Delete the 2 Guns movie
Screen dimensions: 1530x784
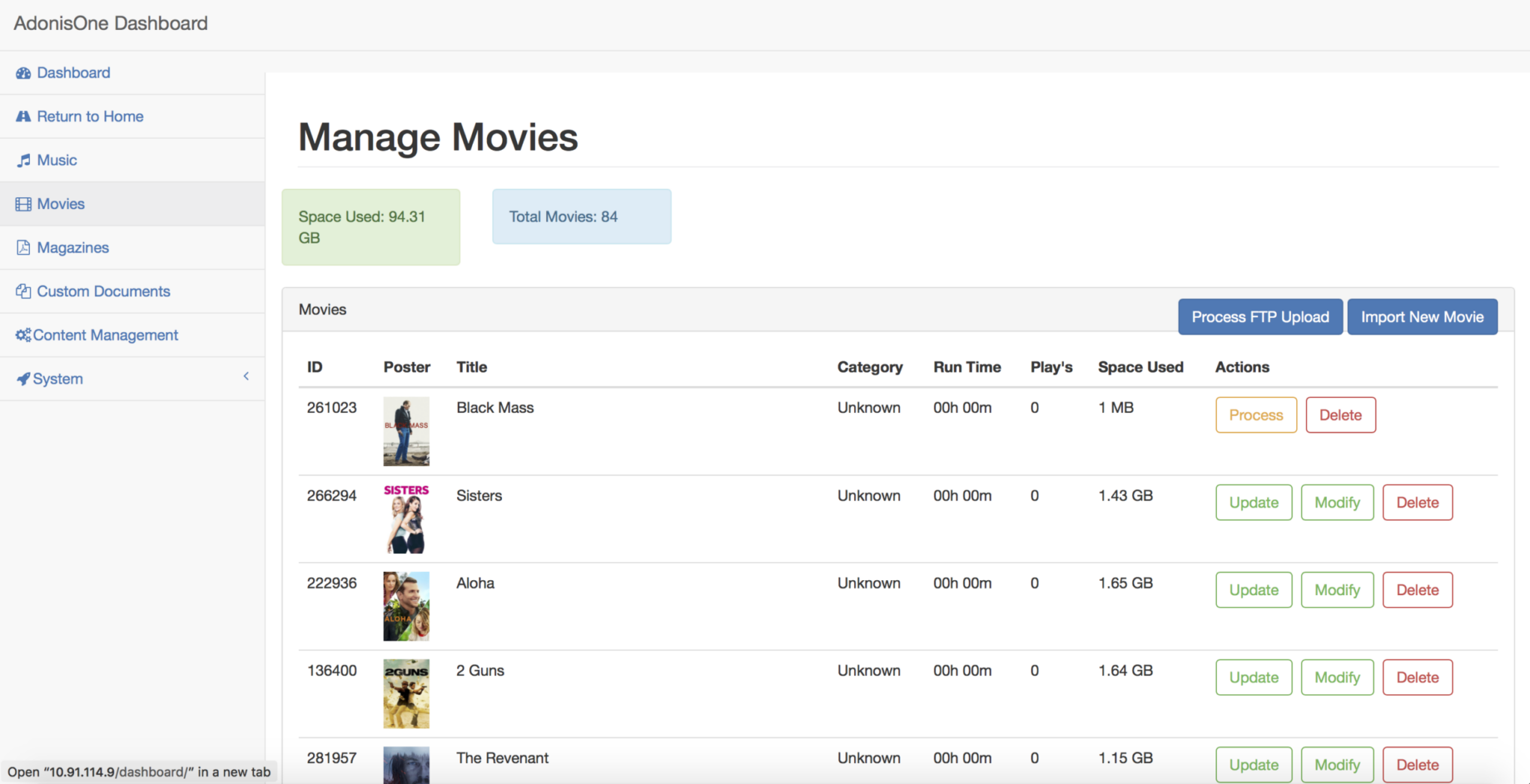[1417, 677]
